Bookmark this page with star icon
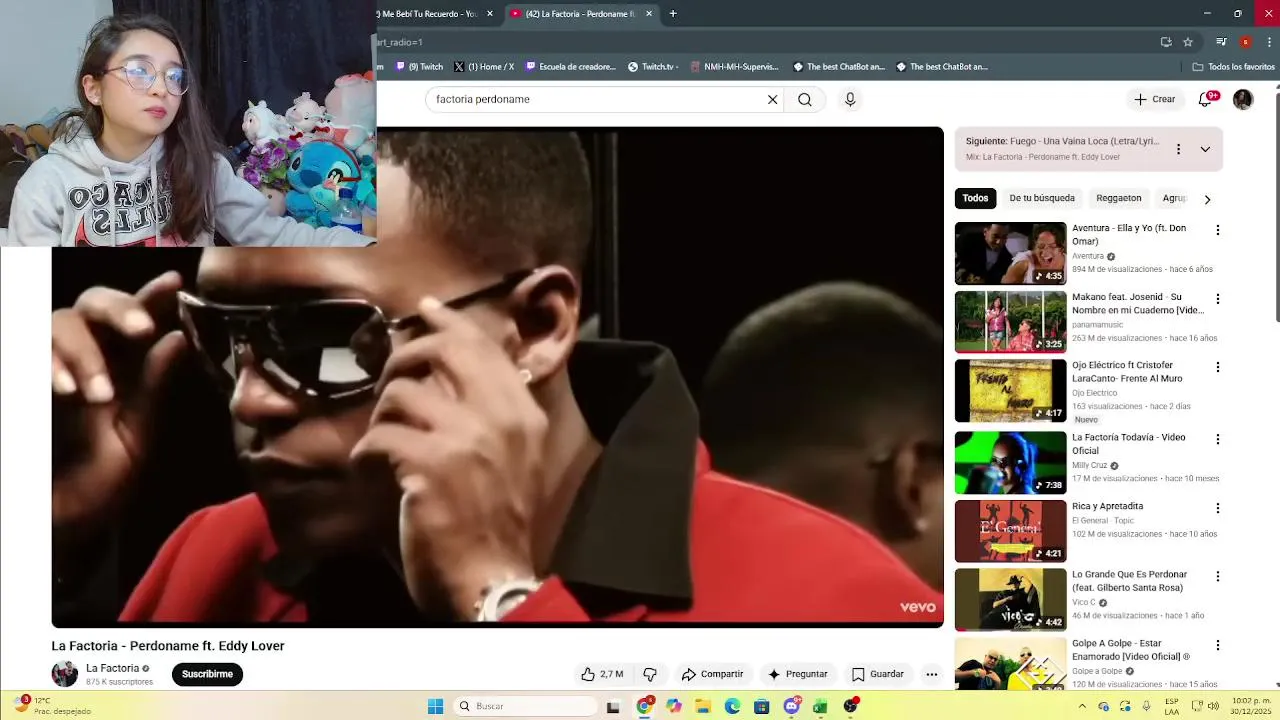The height and width of the screenshot is (720, 1280). pyautogui.click(x=1188, y=42)
